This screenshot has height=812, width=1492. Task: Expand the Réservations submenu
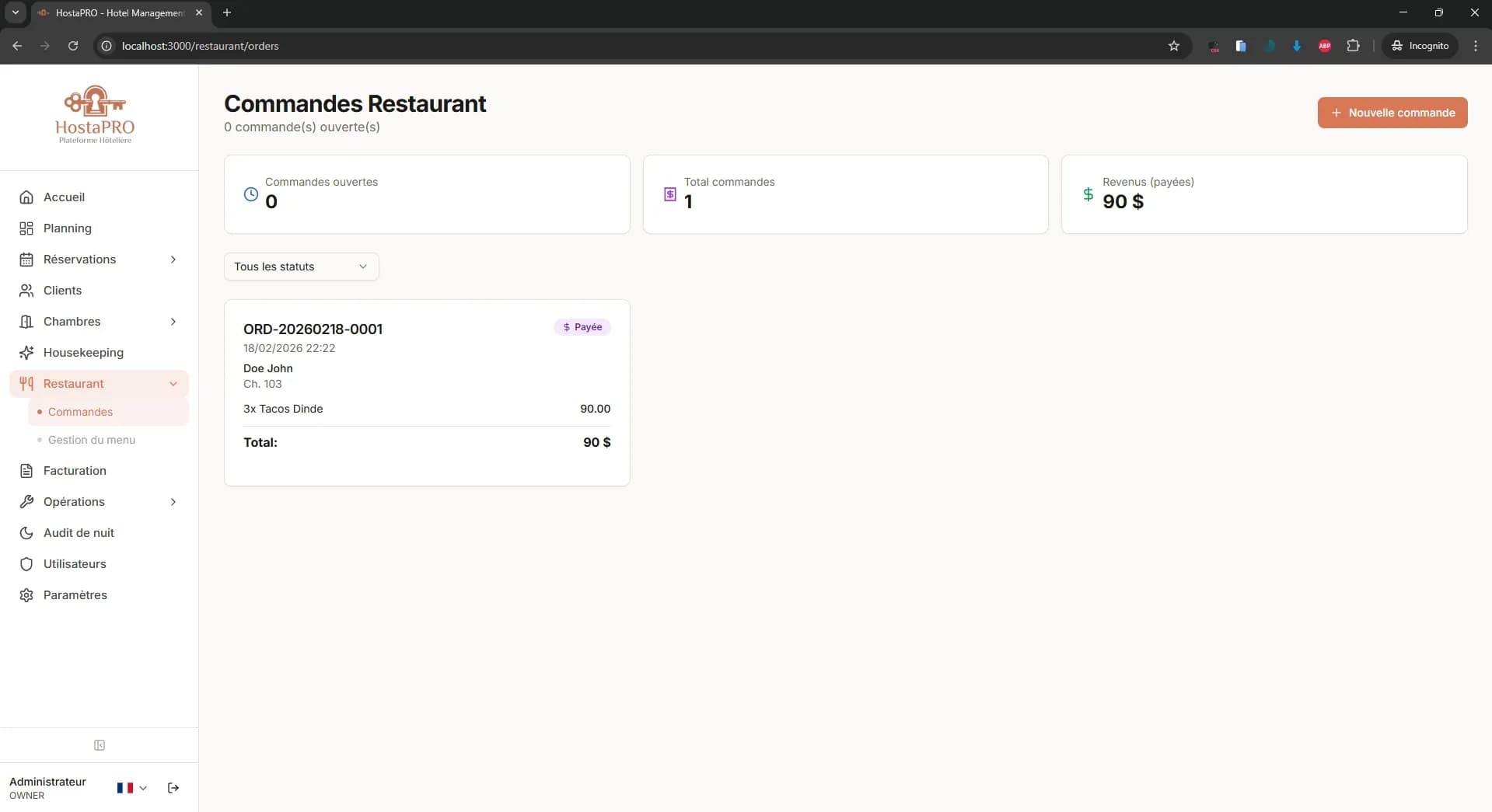(x=173, y=260)
